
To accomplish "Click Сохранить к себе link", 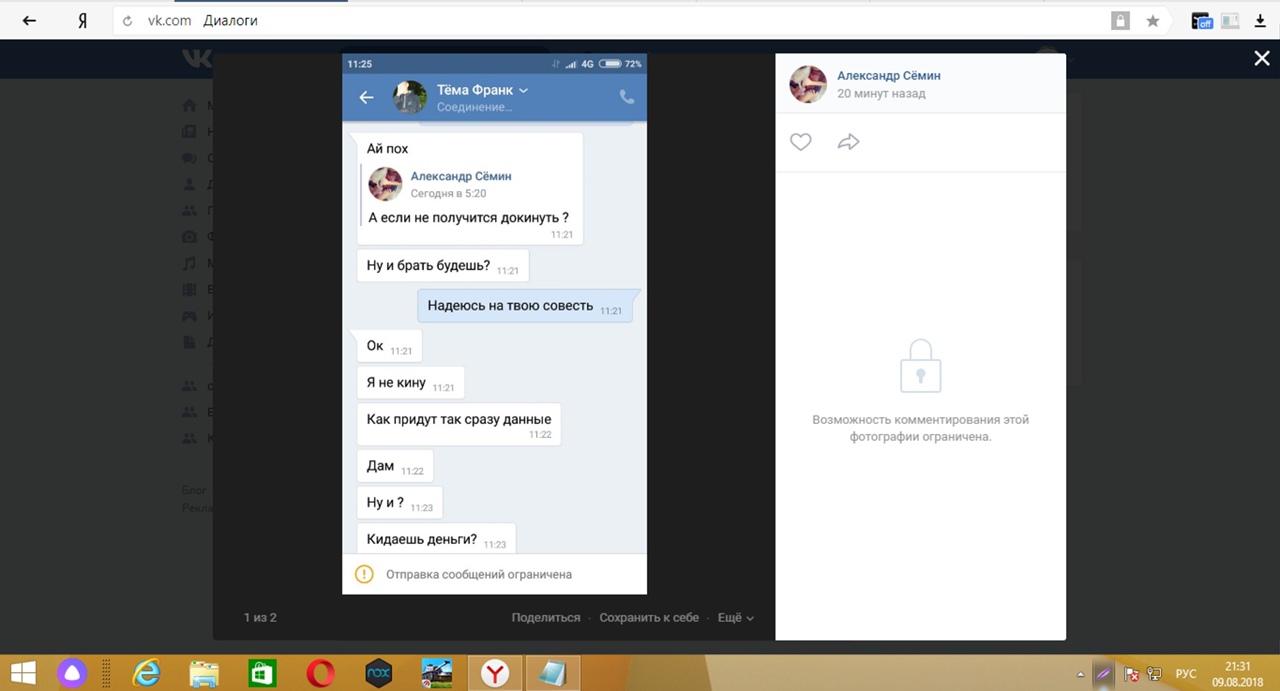I will (x=649, y=618).
